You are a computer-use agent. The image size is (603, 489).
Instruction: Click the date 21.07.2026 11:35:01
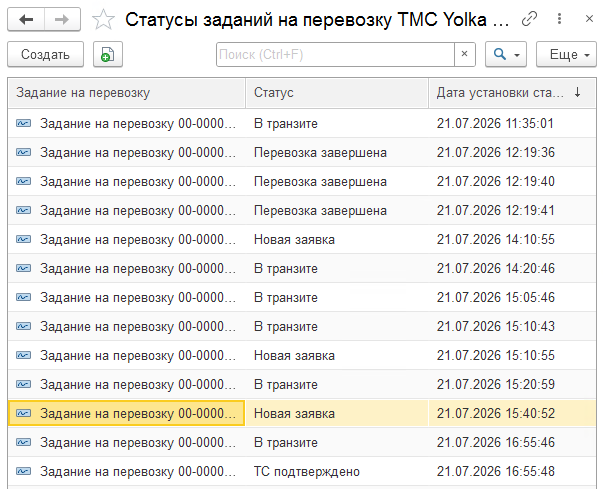pyautogui.click(x=495, y=123)
